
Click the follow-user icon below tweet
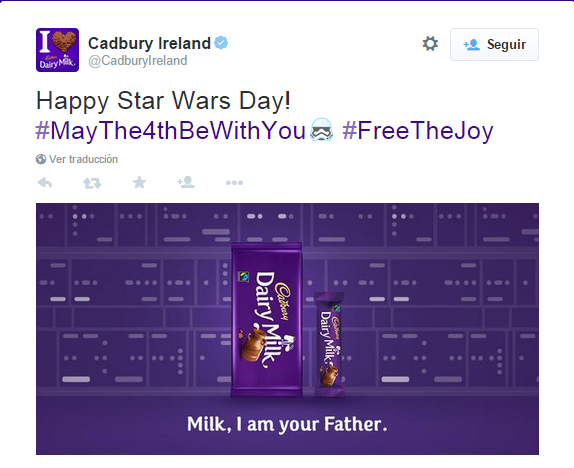[x=186, y=182]
